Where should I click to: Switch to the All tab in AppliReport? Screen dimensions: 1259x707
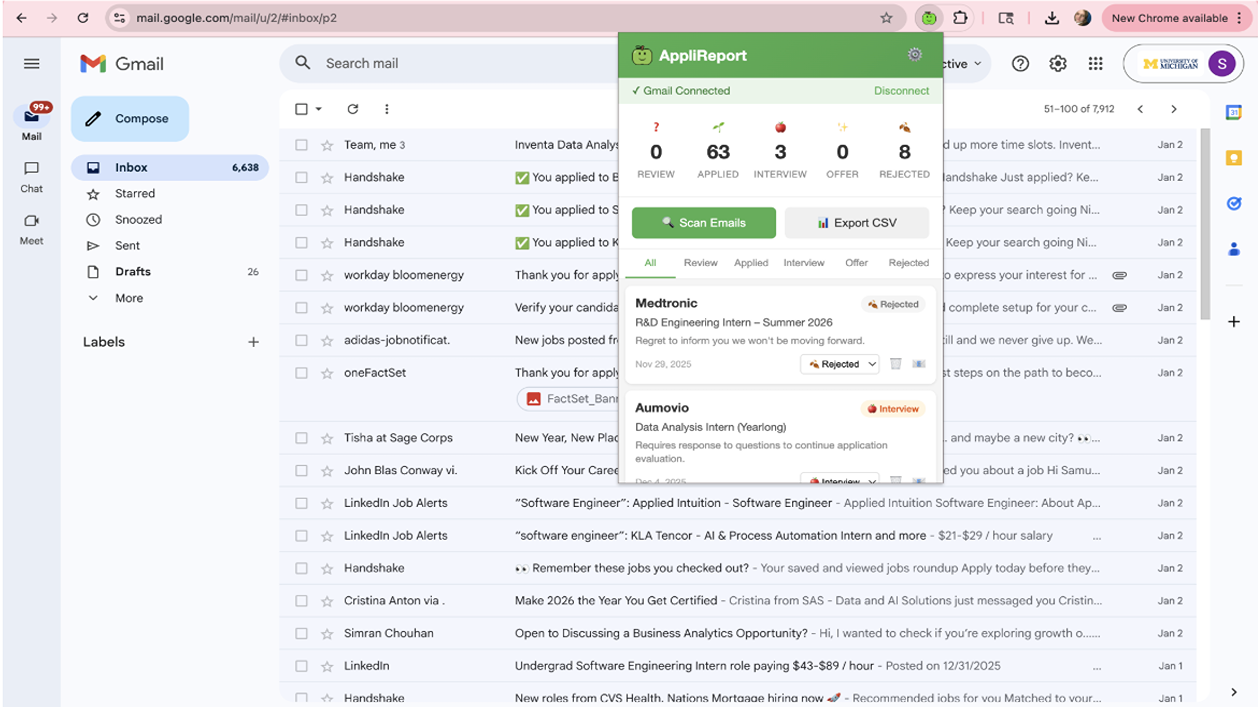(x=650, y=263)
